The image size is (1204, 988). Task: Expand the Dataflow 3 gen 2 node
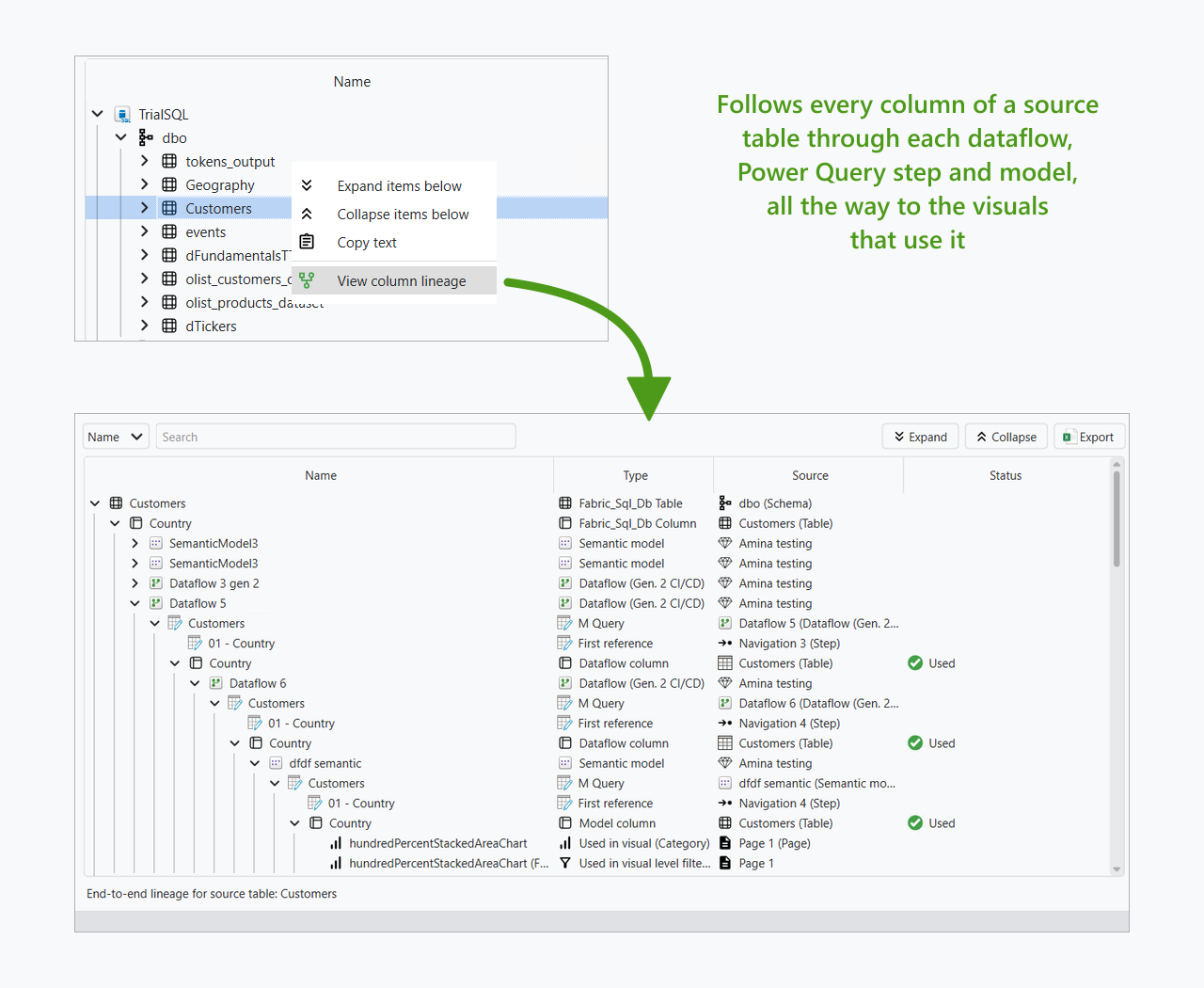pos(135,583)
